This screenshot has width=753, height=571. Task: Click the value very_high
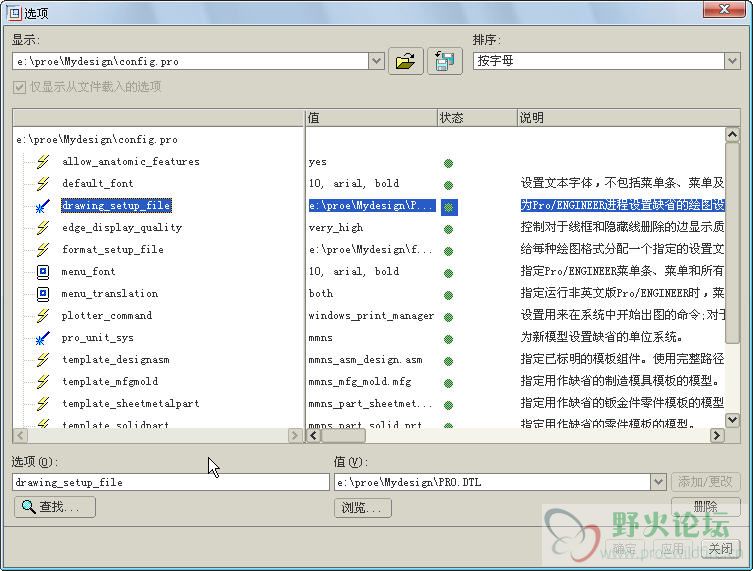click(336, 228)
